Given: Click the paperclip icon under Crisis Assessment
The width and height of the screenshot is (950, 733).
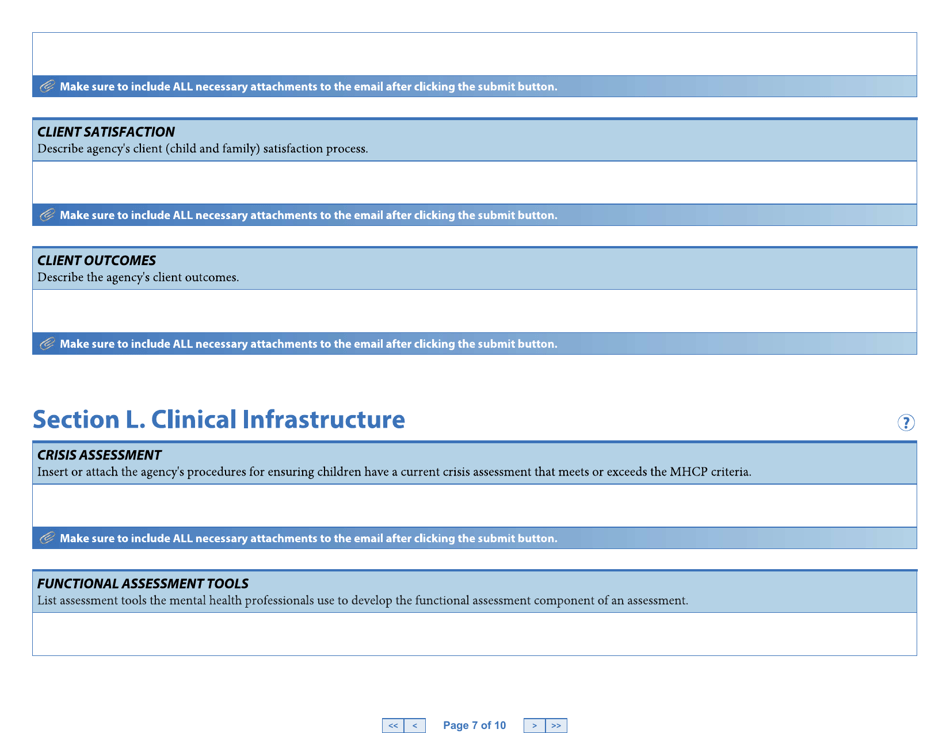Looking at the screenshot, I should pos(47,538).
